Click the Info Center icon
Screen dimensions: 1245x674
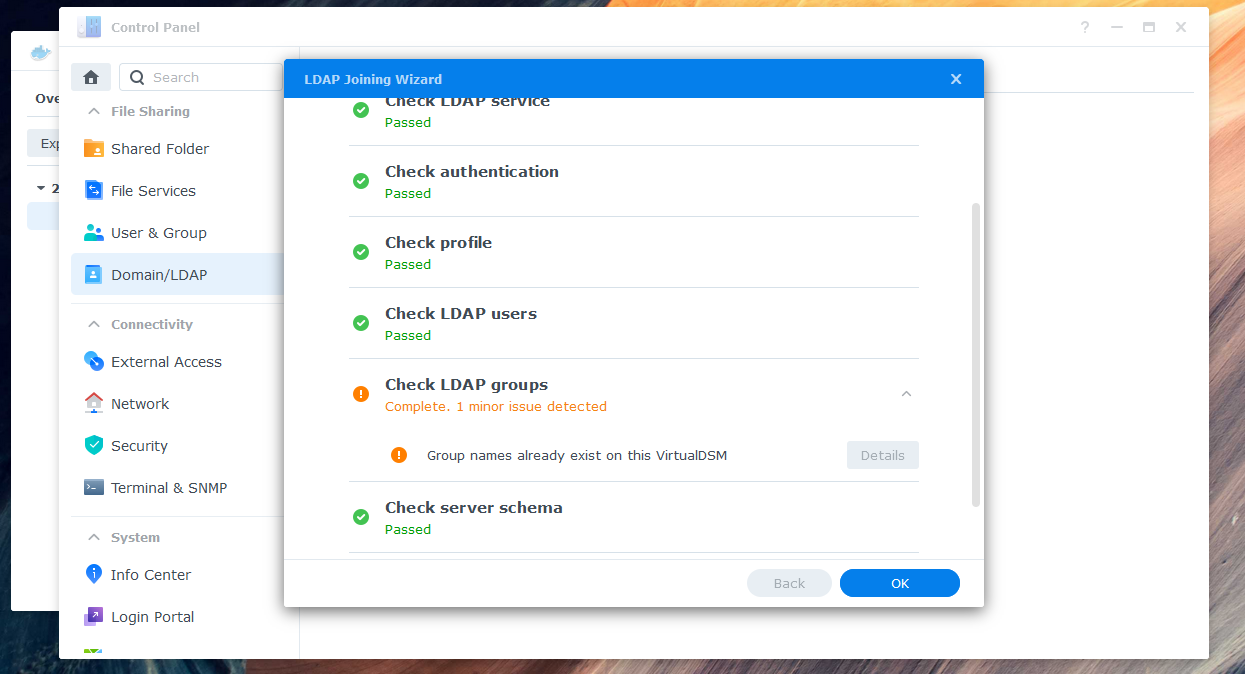tap(94, 575)
